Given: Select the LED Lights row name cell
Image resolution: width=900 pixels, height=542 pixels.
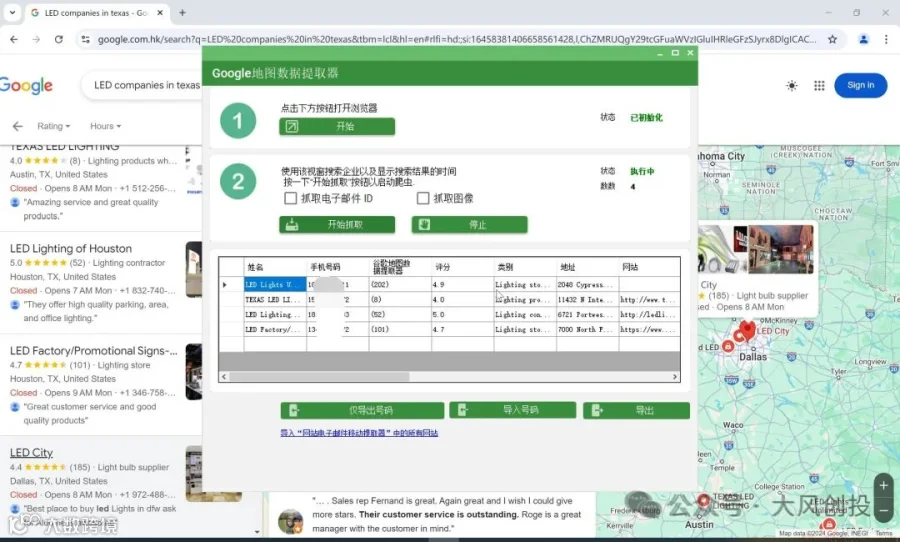Looking at the screenshot, I should click(x=275, y=284).
